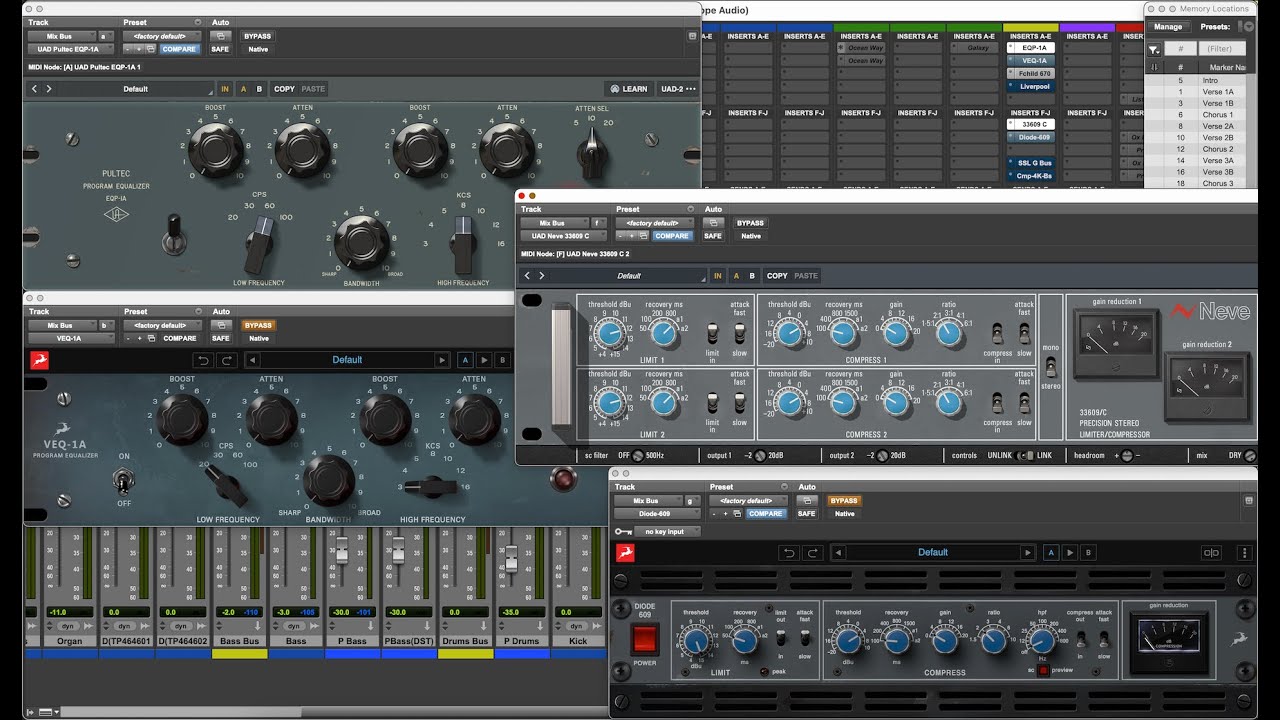
Task: Go to next preset in Diode-609
Action: pyautogui.click(x=1027, y=552)
